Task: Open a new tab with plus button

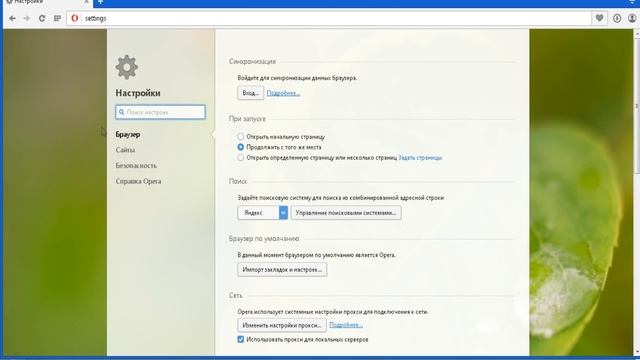Action: click(x=100, y=2)
